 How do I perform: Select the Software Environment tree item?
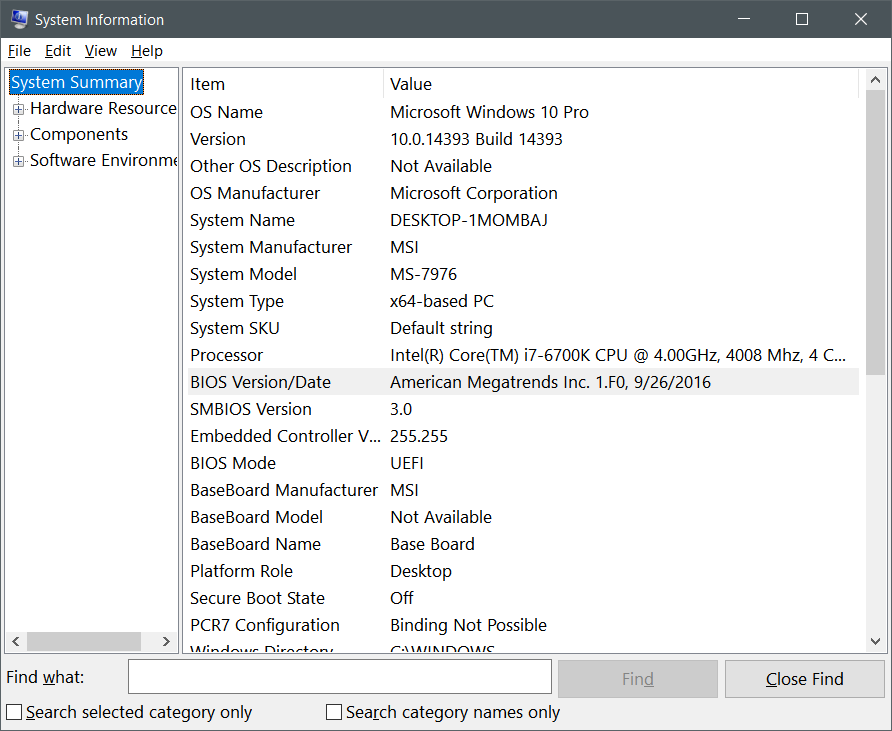pos(104,160)
